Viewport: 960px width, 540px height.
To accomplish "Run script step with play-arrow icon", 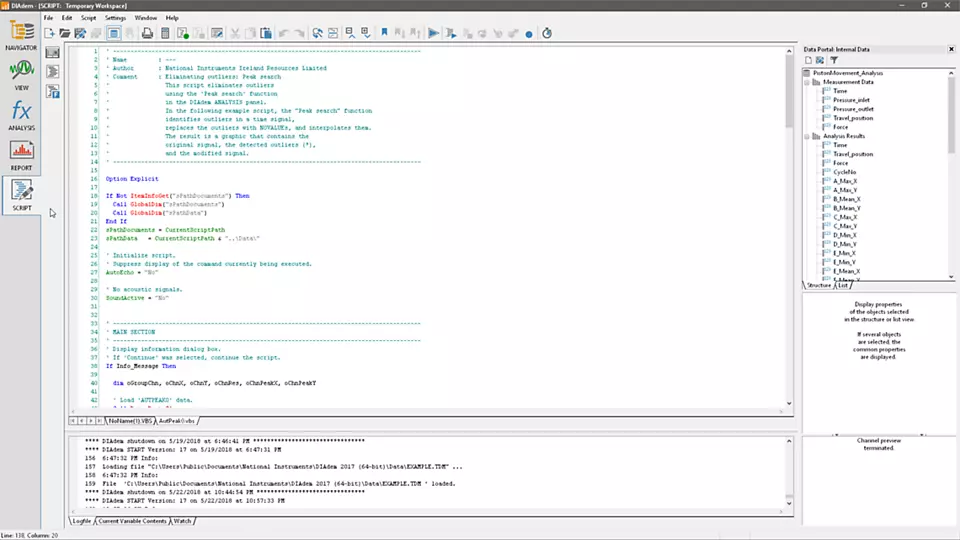I will point(451,33).
